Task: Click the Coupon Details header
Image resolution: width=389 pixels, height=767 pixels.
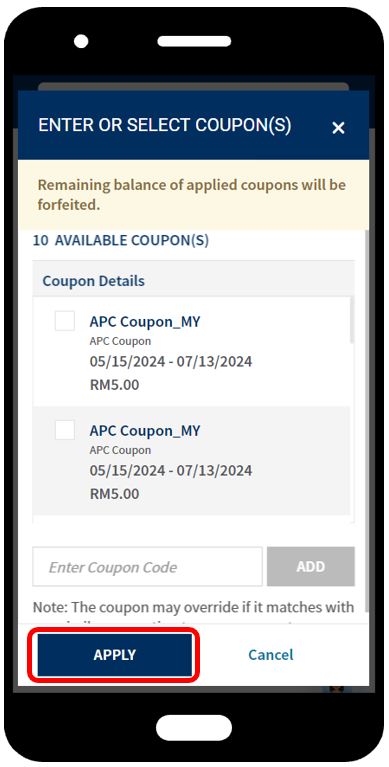Action: click(93, 281)
